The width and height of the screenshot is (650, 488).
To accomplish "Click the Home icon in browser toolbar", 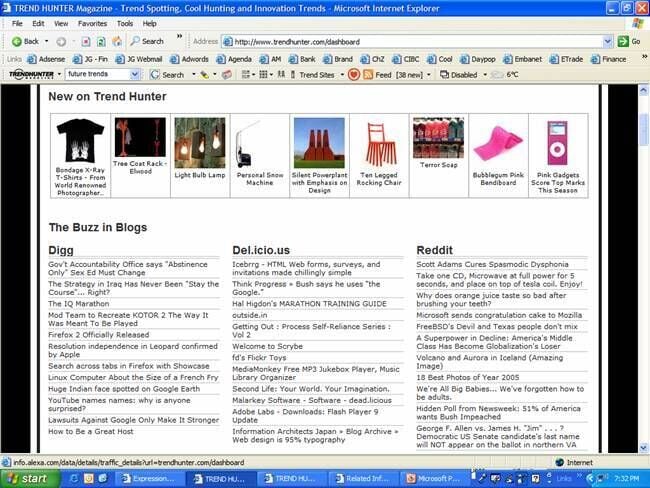I will (x=117, y=41).
